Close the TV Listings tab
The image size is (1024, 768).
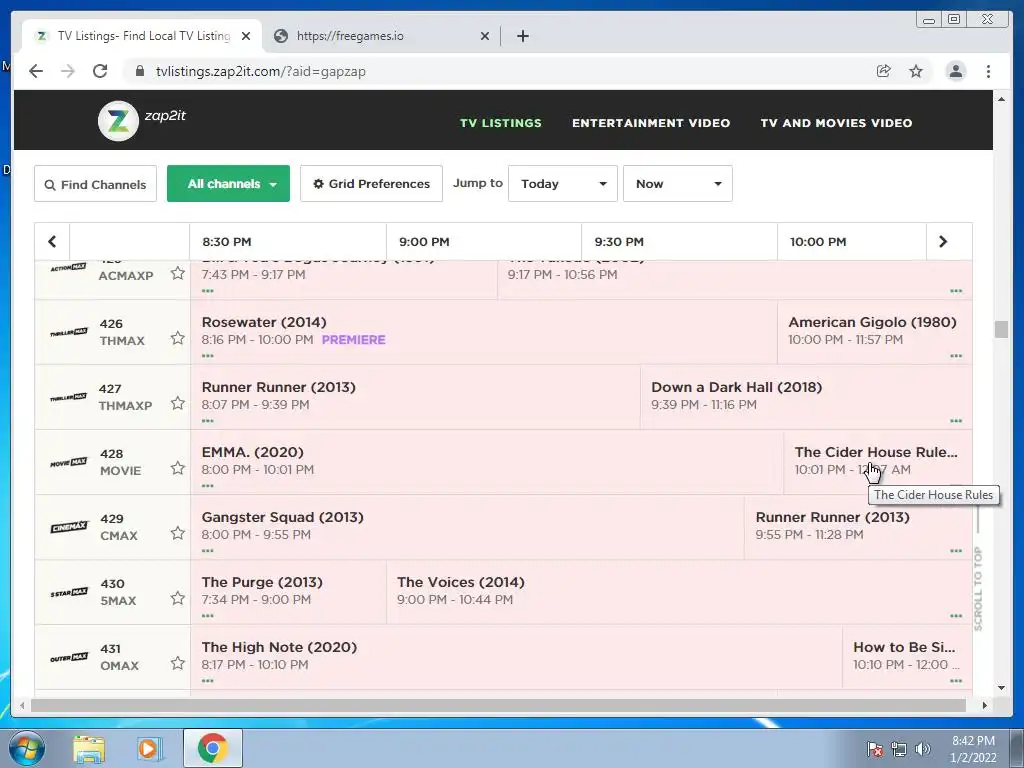pos(246,36)
